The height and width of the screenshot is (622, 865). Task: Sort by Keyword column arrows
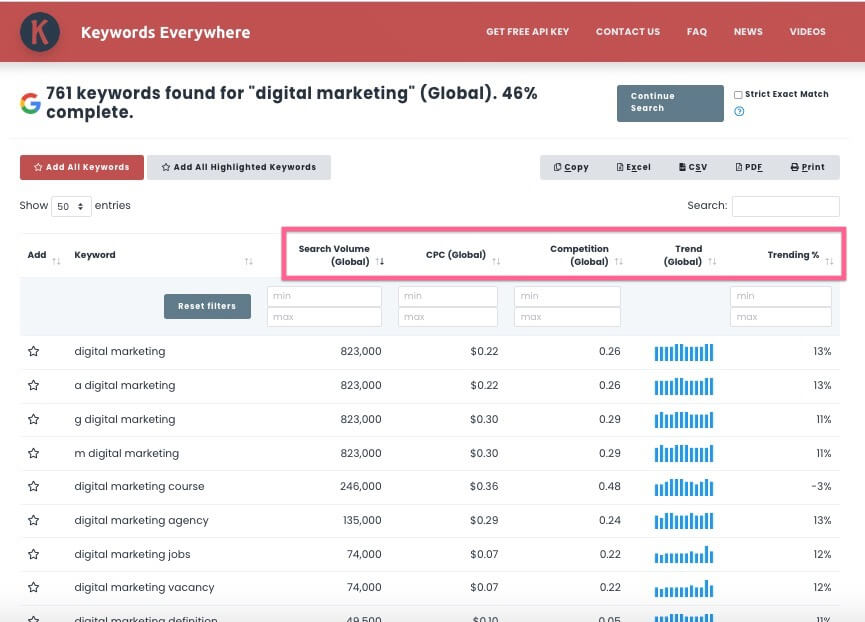click(x=249, y=261)
